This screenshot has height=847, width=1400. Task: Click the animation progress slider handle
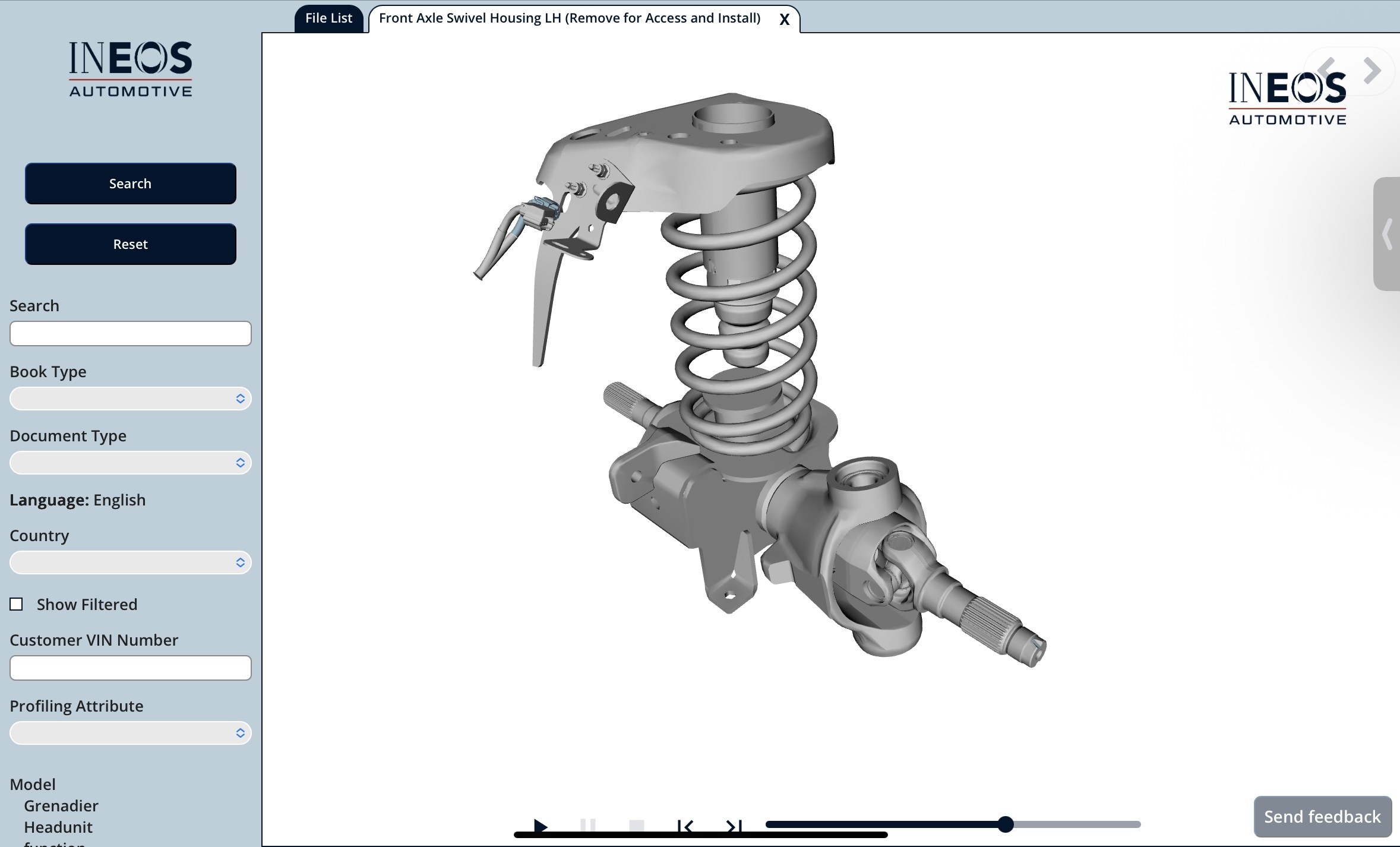click(x=1006, y=824)
